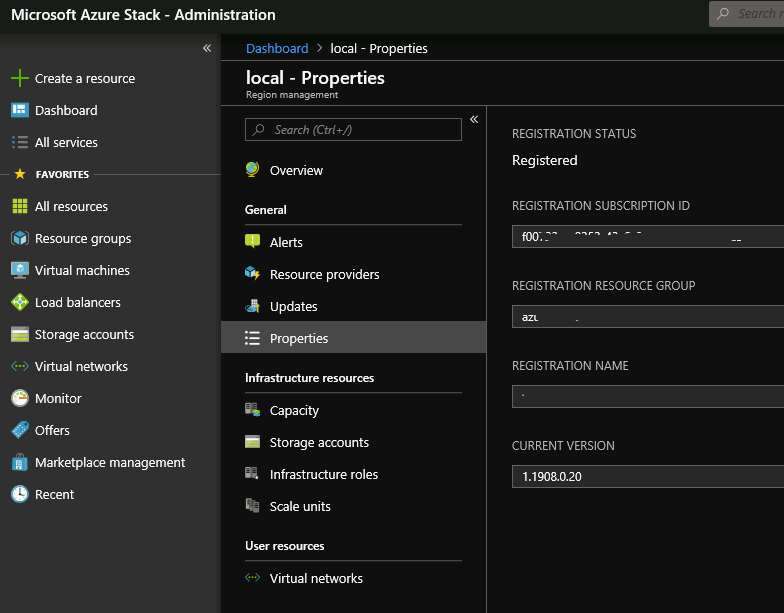Image resolution: width=784 pixels, height=613 pixels.
Task: Open Resource providers in blade menu
Action: point(324,274)
